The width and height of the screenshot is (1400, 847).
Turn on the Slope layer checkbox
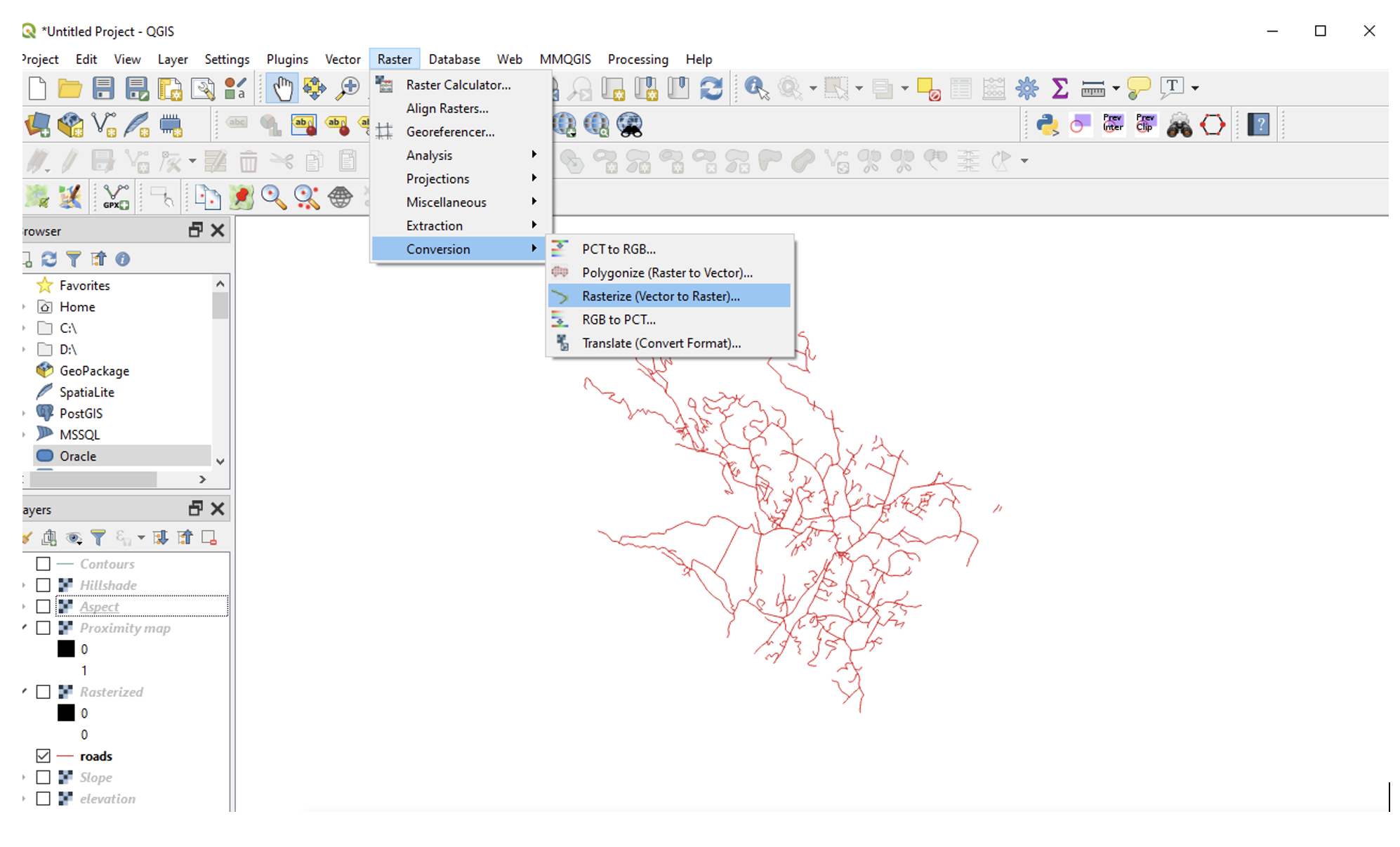point(44,777)
